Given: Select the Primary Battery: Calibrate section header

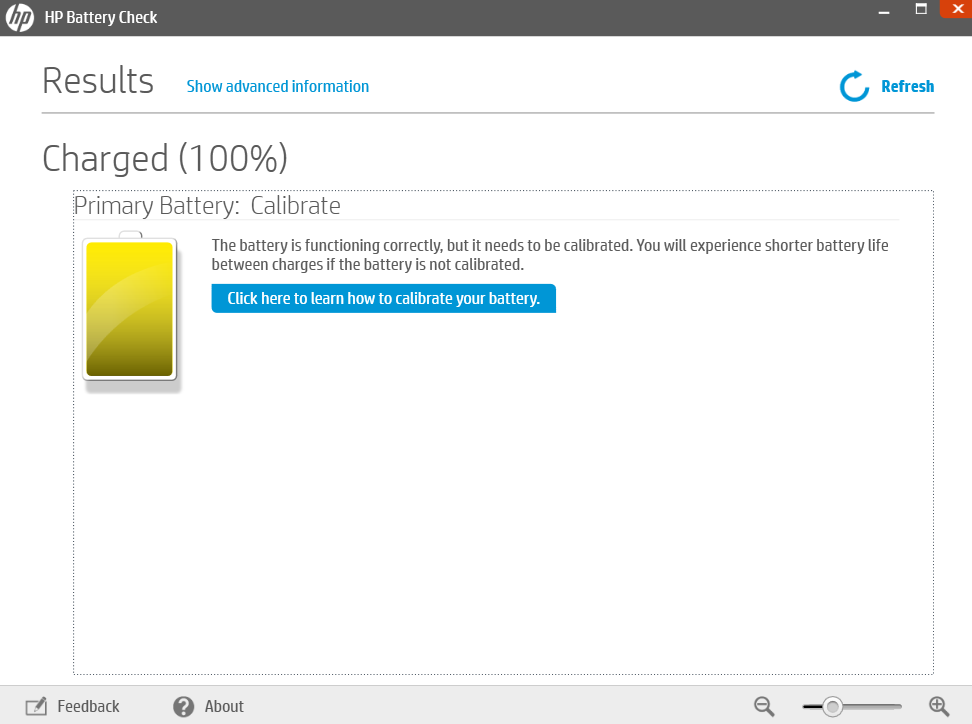Looking at the screenshot, I should coord(207,205).
